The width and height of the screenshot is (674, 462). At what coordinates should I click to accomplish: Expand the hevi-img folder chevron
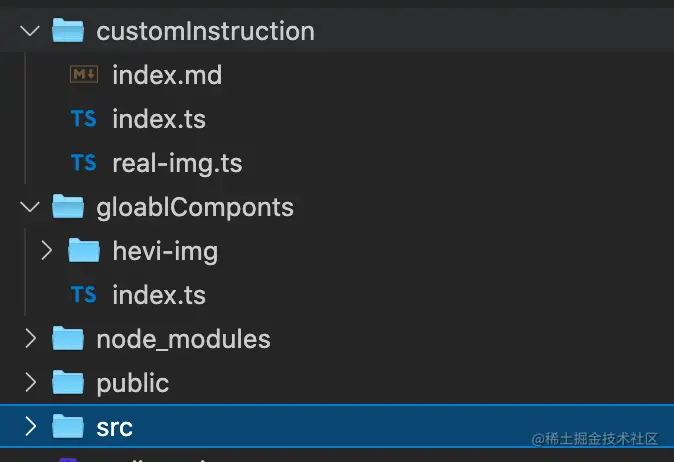47,251
